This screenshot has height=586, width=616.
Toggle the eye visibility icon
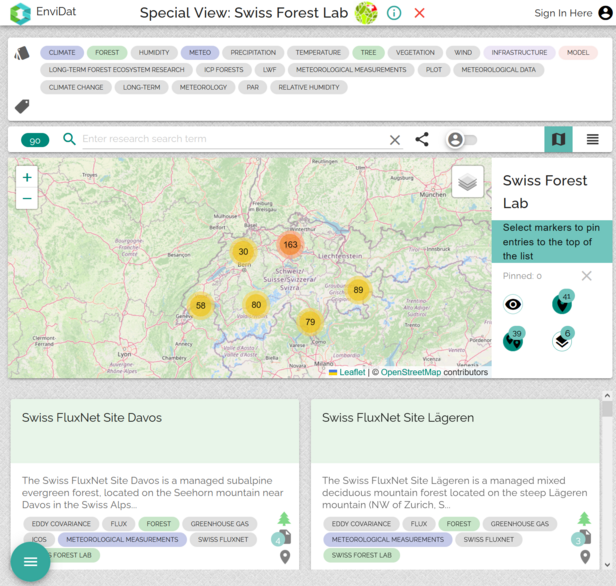coord(513,304)
